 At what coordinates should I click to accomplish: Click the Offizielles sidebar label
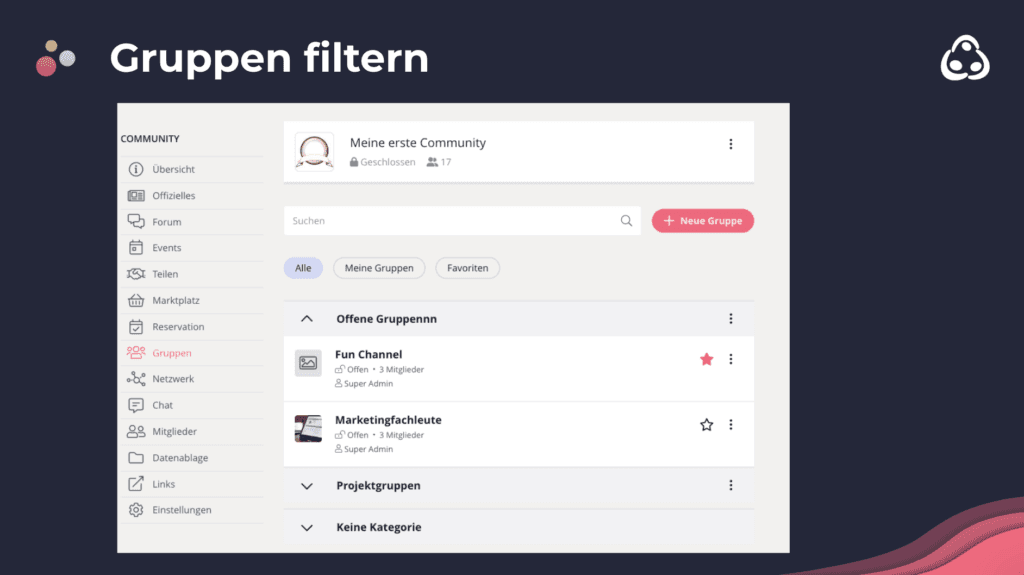tap(174, 195)
